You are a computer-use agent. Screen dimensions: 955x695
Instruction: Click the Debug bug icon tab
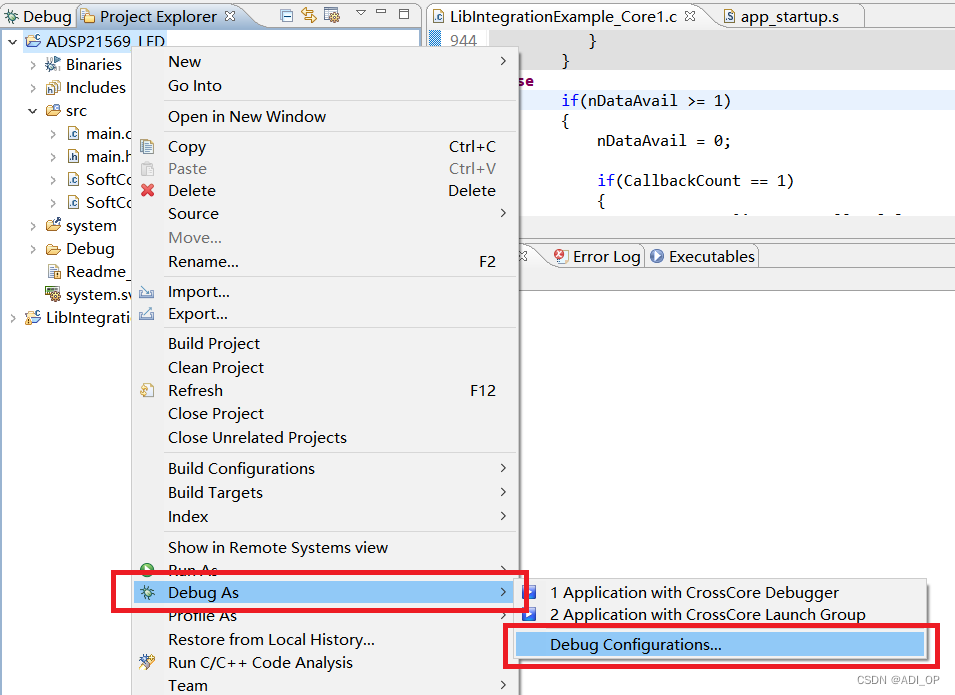point(37,16)
